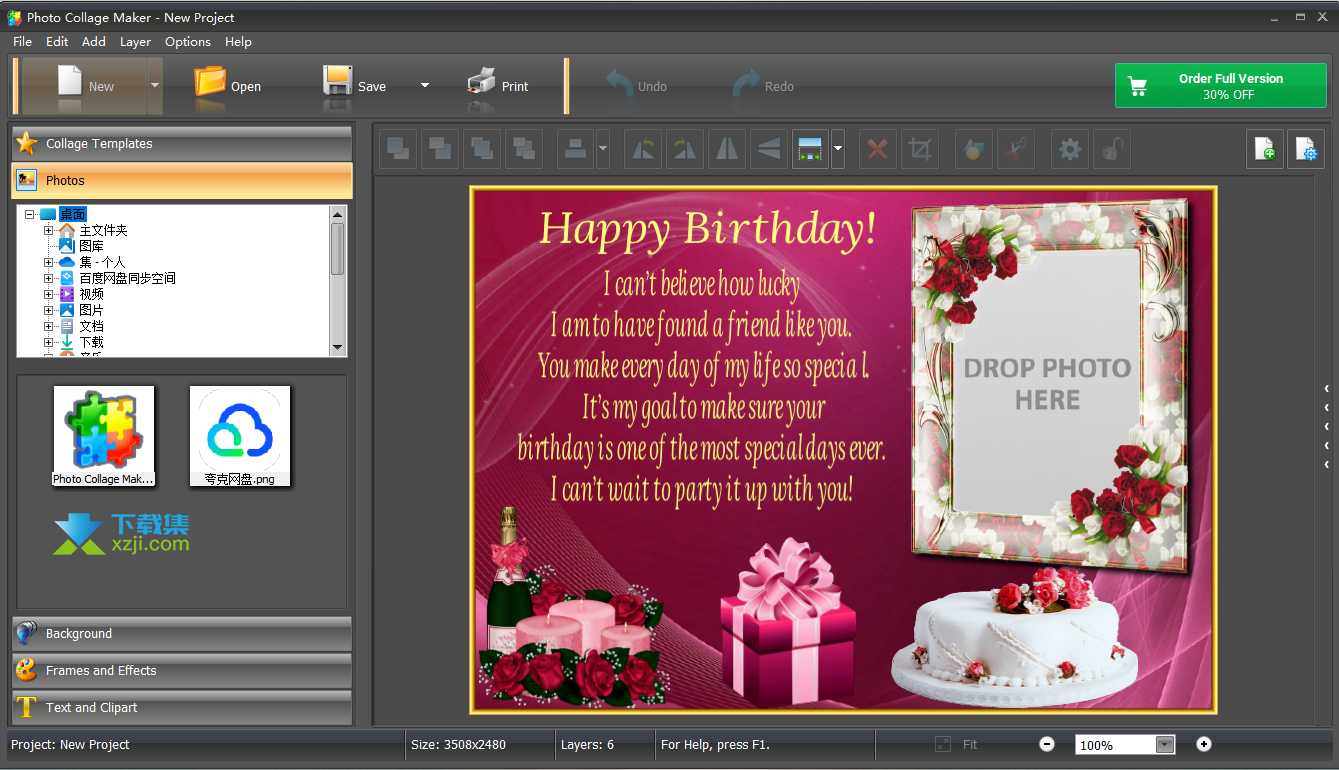Select the Photo Collage Maker puzzle thumbnail

(x=104, y=436)
